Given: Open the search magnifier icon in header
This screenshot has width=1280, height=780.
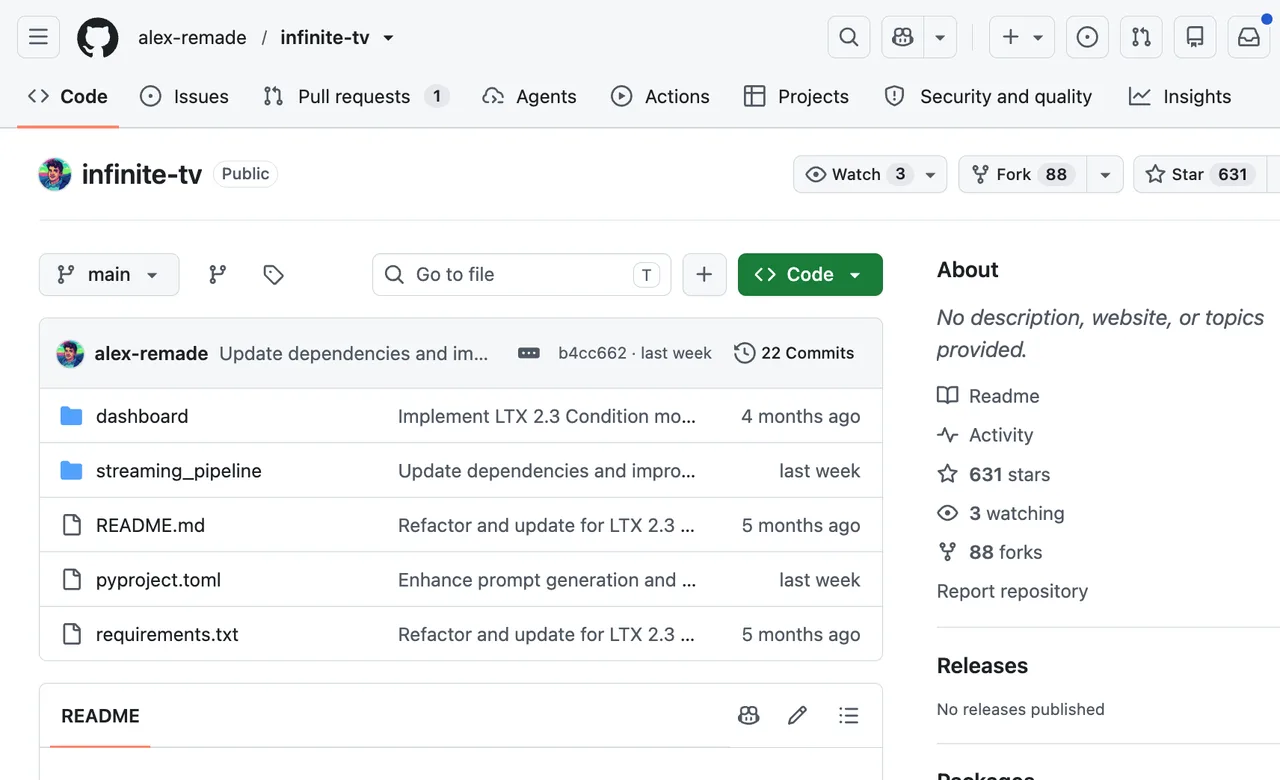Looking at the screenshot, I should point(848,37).
